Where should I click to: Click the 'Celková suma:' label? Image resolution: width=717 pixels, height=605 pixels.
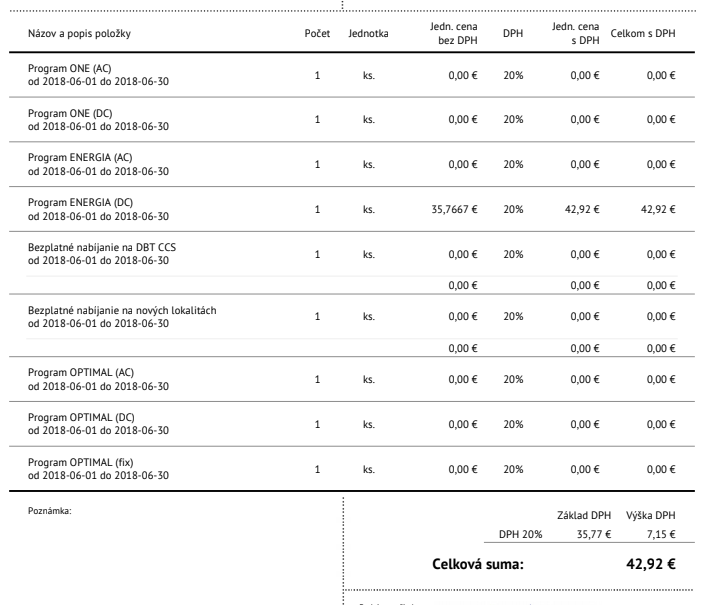478,564
